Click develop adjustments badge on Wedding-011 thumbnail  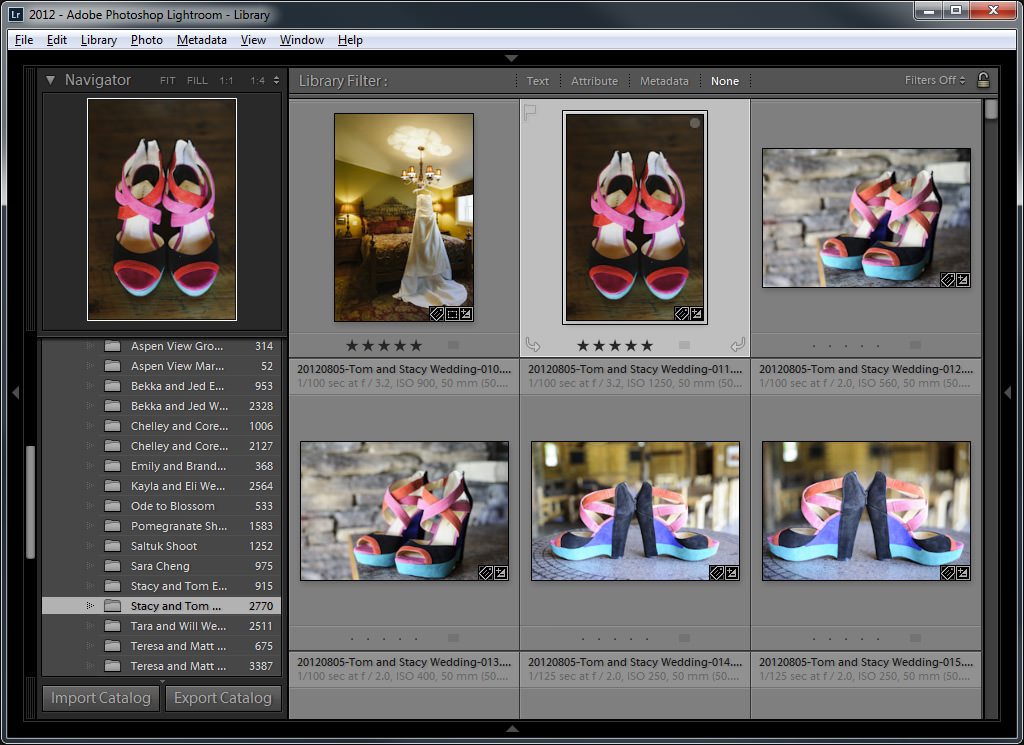pyautogui.click(x=696, y=314)
